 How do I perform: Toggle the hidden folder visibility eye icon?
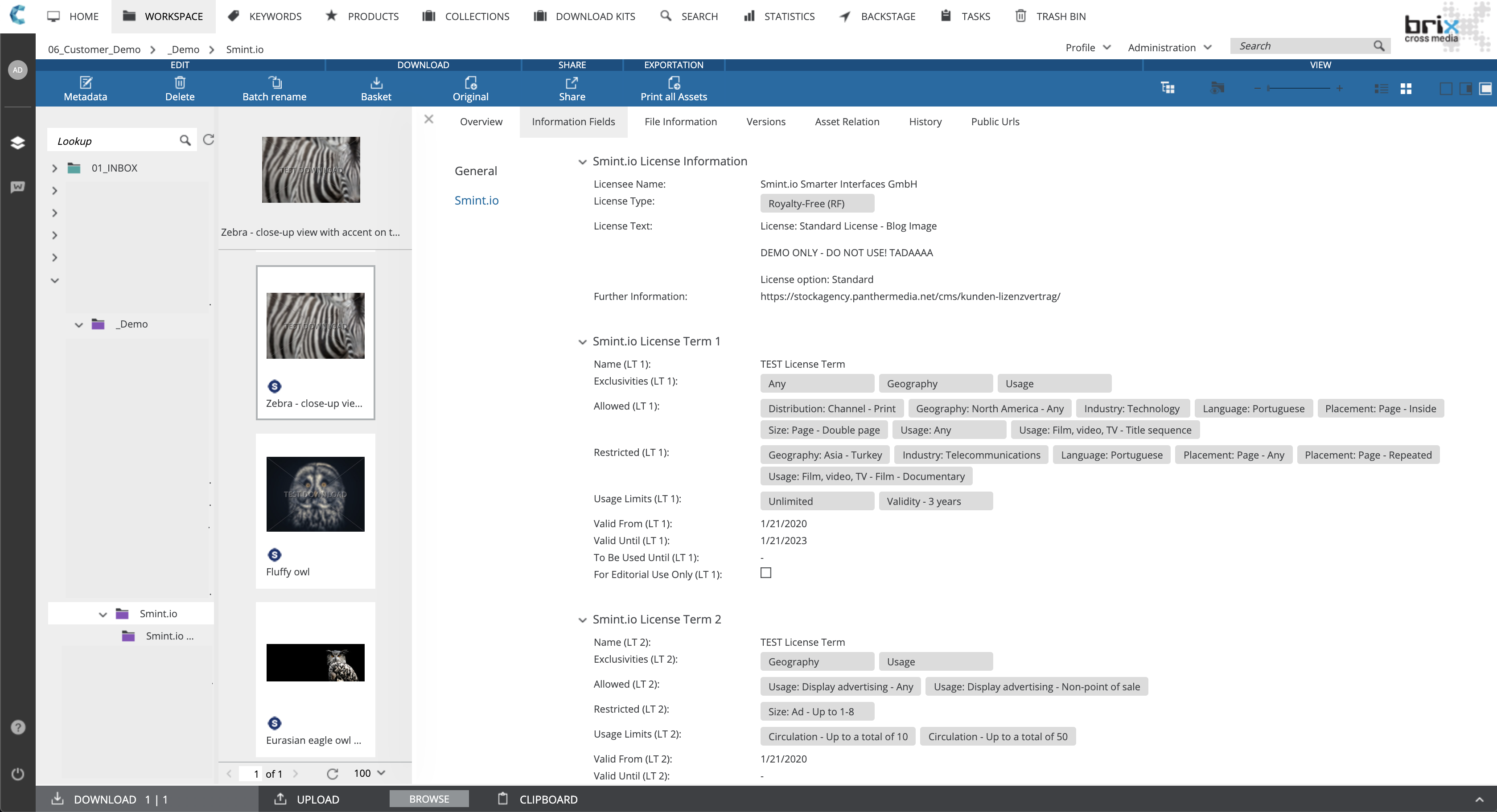[x=1217, y=88]
